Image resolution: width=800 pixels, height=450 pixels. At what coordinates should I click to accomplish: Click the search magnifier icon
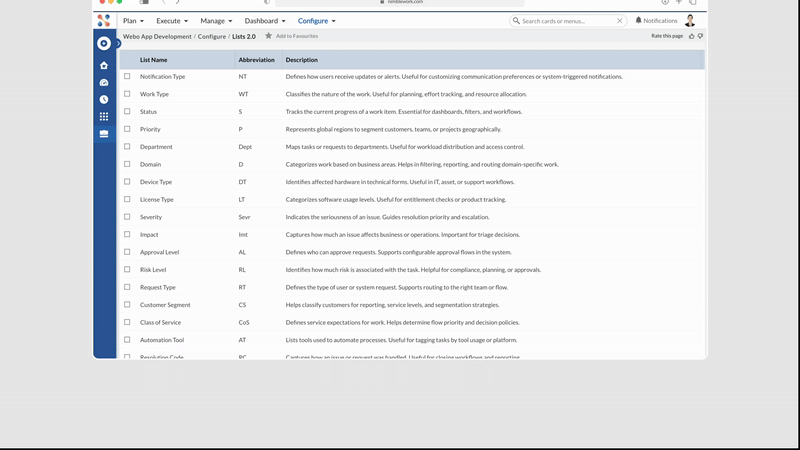click(516, 21)
